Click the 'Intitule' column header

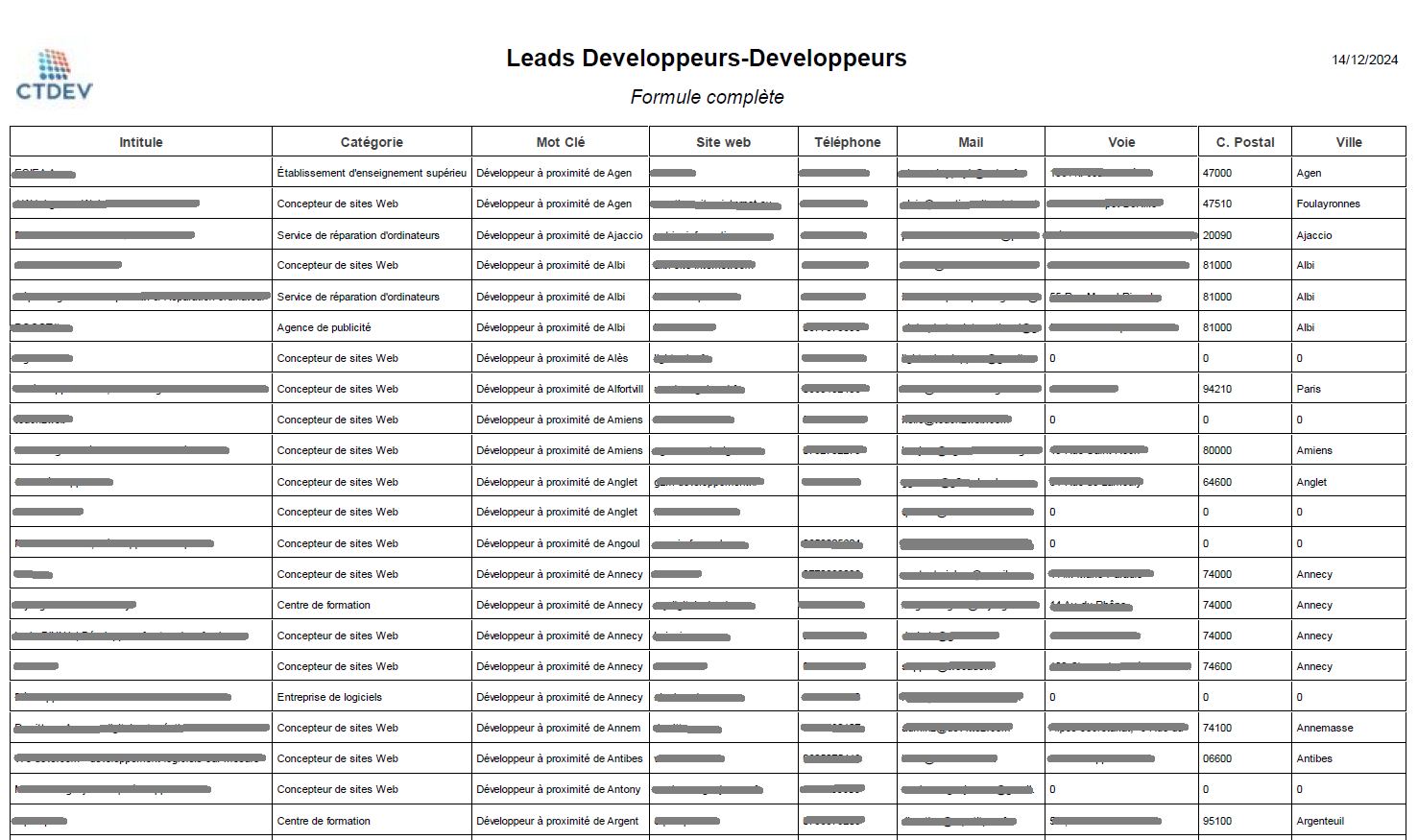(141, 142)
